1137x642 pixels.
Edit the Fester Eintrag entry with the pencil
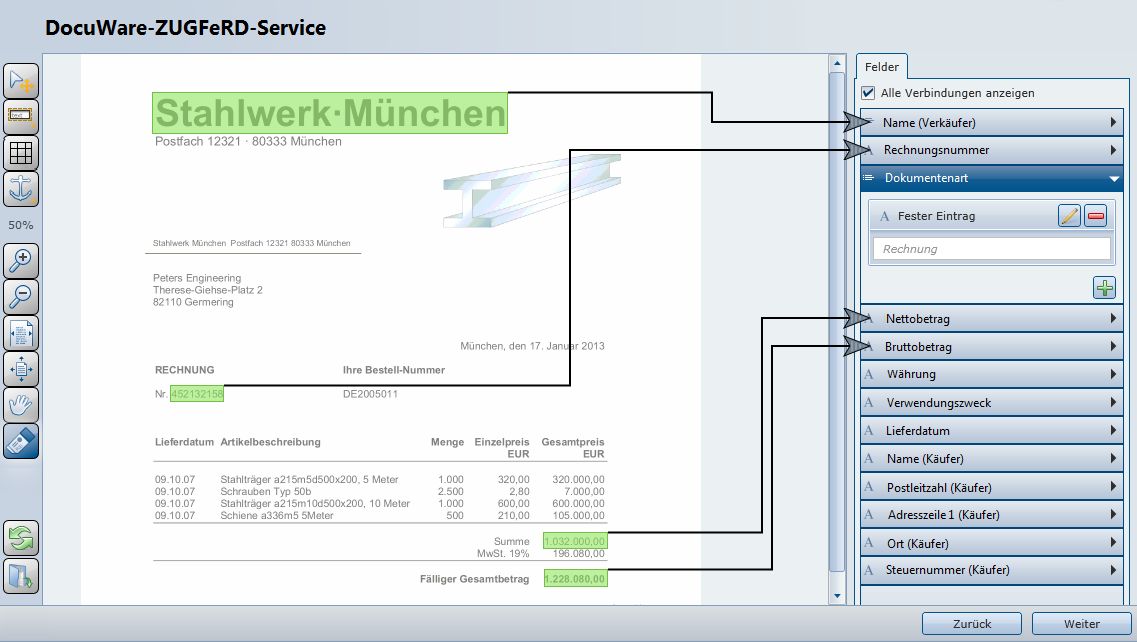(x=1070, y=215)
